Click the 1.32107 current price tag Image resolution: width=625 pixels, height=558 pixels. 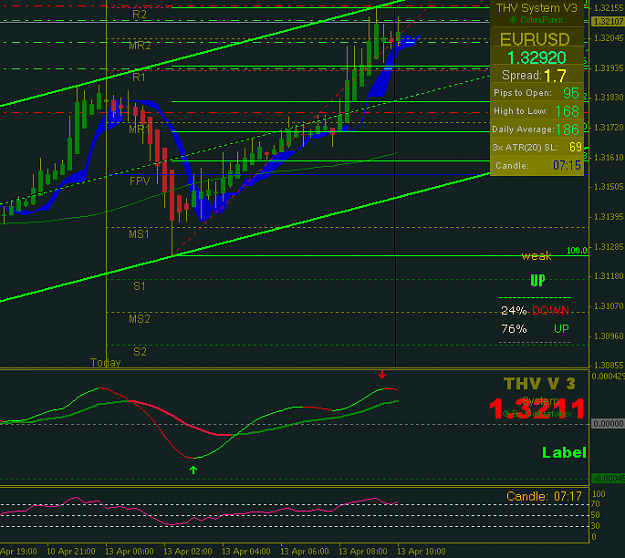(608, 22)
